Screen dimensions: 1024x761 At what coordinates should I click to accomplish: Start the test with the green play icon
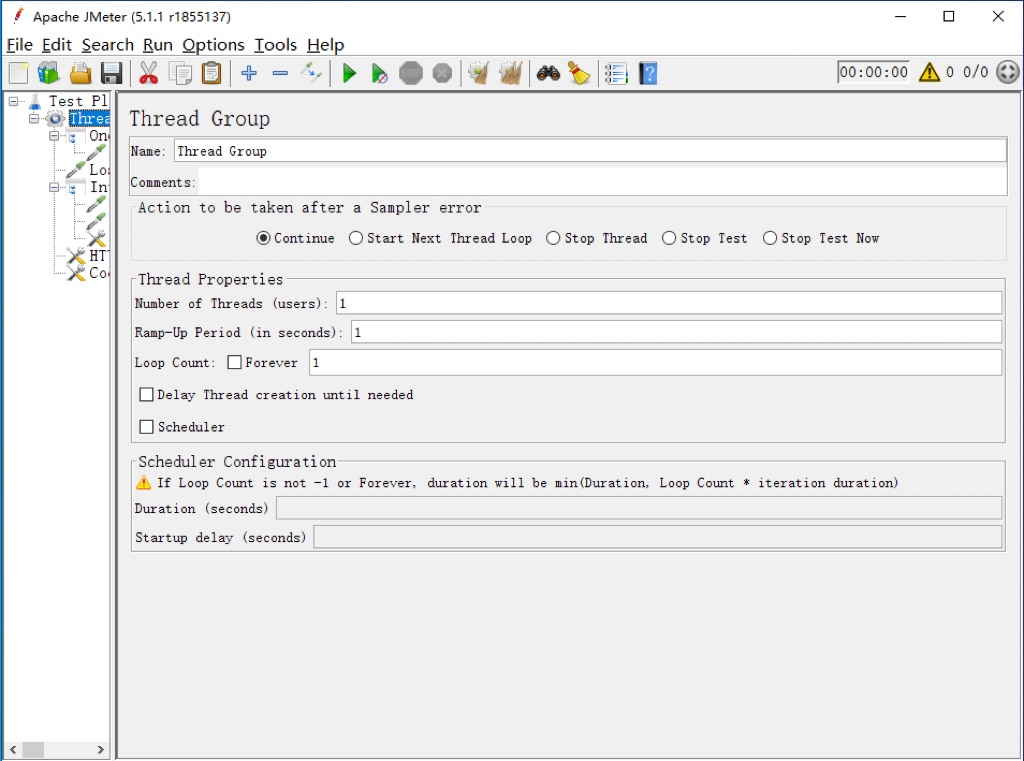[349, 73]
